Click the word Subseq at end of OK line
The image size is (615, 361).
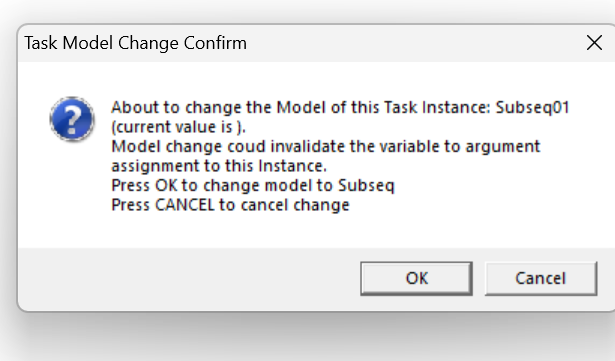(x=366, y=186)
